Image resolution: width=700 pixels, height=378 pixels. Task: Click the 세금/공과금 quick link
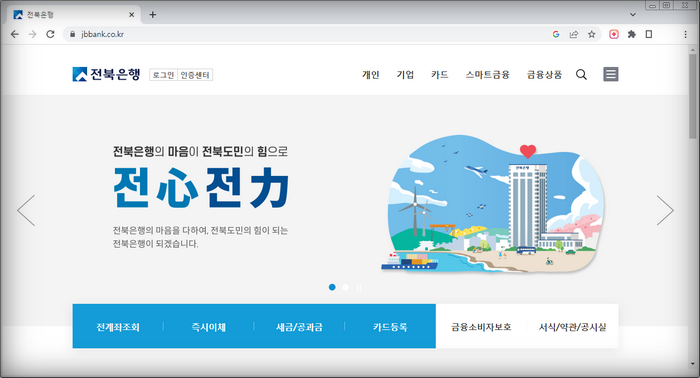pos(299,327)
